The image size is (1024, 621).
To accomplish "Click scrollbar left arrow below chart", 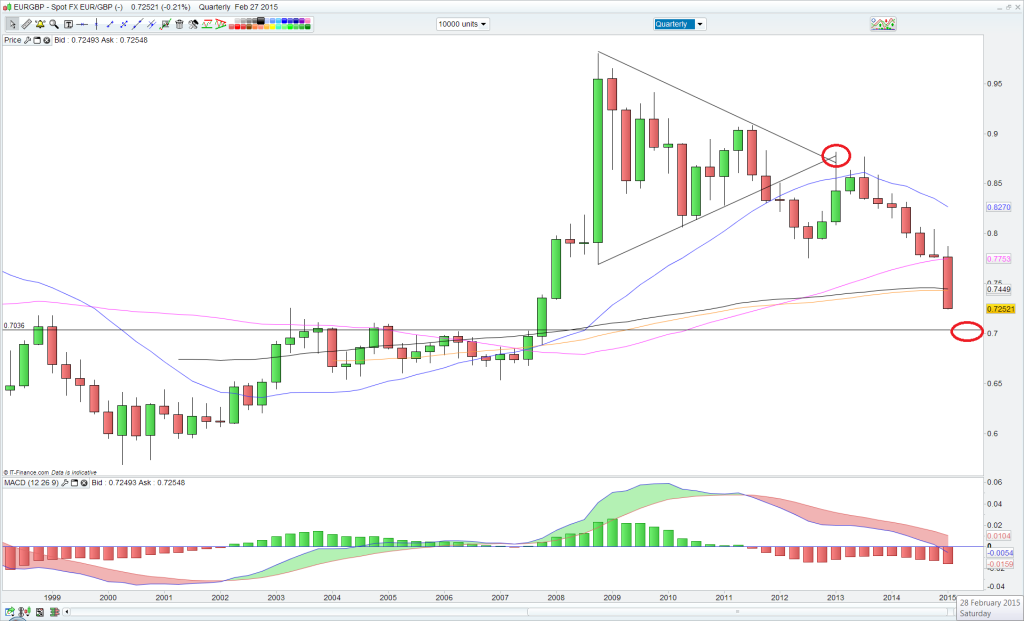I will pos(67,612).
